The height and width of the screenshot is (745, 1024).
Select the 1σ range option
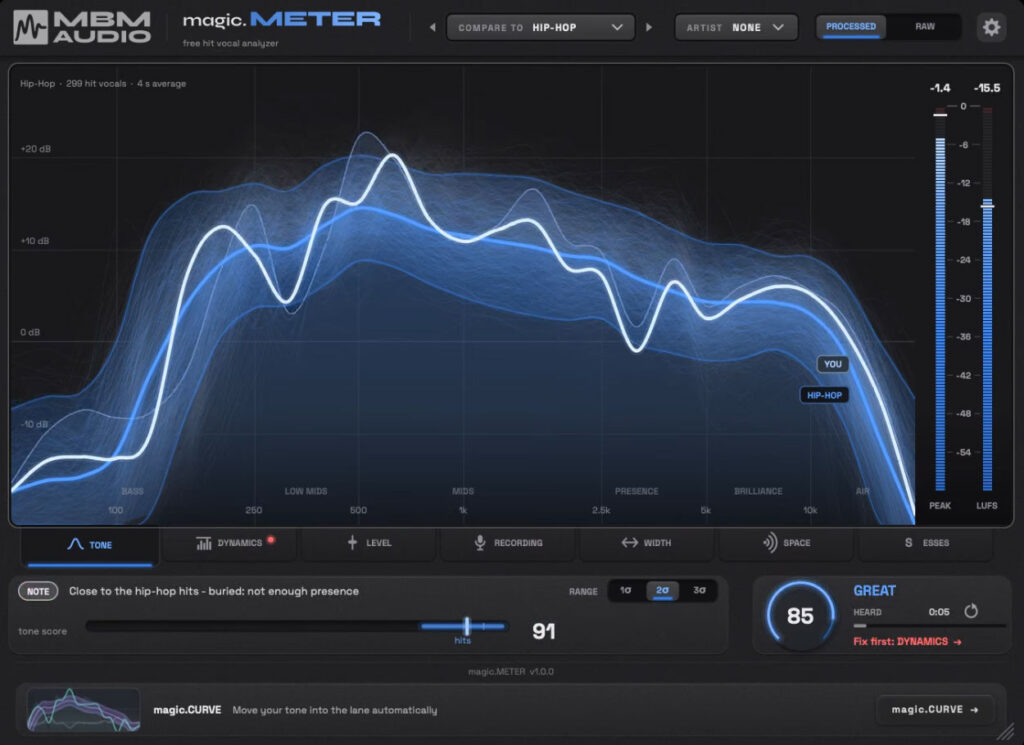click(x=626, y=590)
